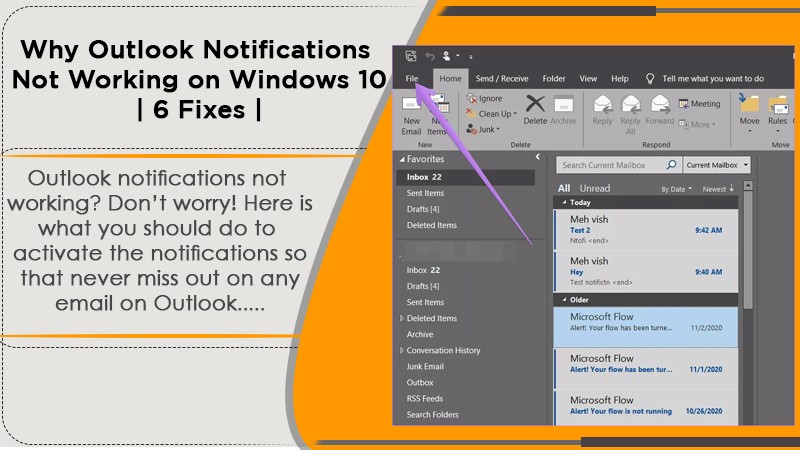This screenshot has height=450, width=800.
Task: Open the Folder ribbon tab
Action: click(554, 79)
